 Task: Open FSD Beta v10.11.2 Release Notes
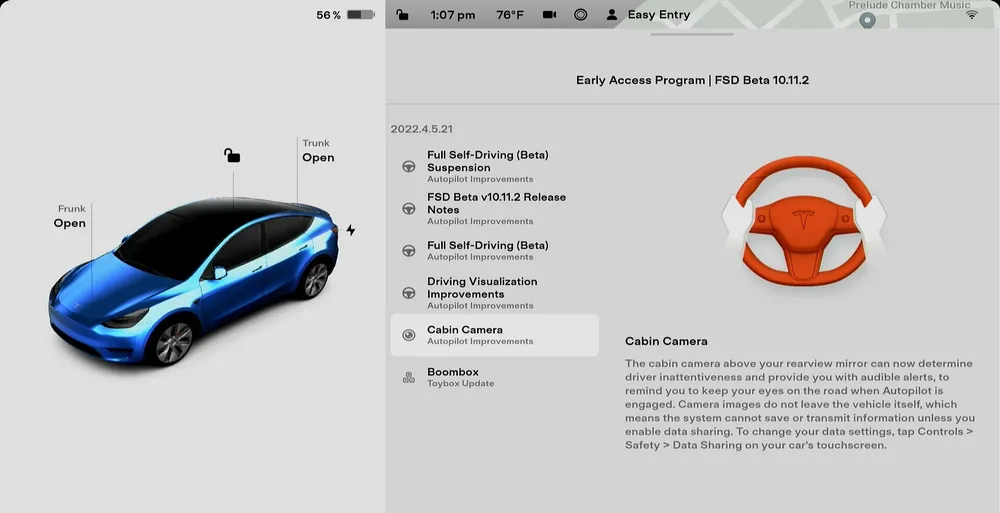[494, 209]
